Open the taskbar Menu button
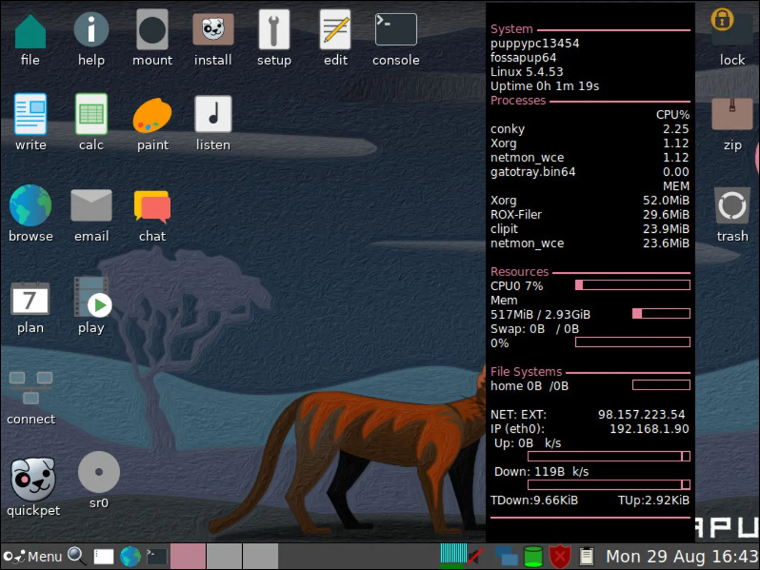This screenshot has width=760, height=570. [33, 556]
